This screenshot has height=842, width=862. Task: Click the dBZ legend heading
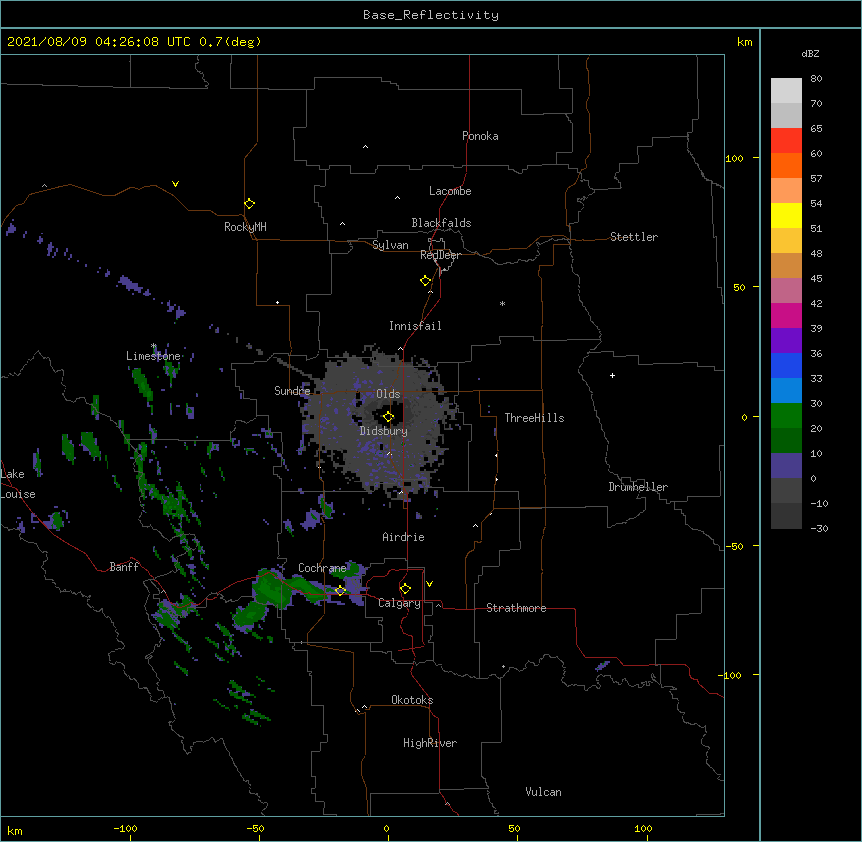pyautogui.click(x=810, y=54)
